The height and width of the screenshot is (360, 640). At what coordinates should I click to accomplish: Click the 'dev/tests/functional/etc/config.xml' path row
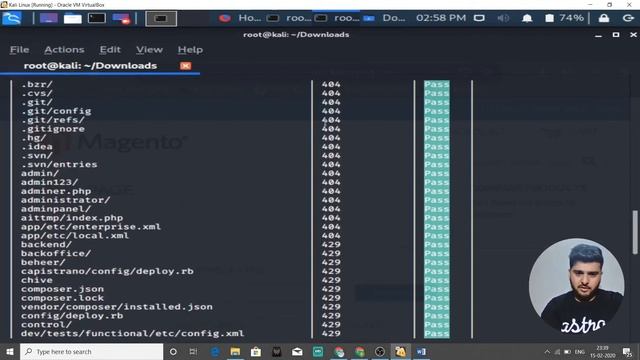(133, 334)
